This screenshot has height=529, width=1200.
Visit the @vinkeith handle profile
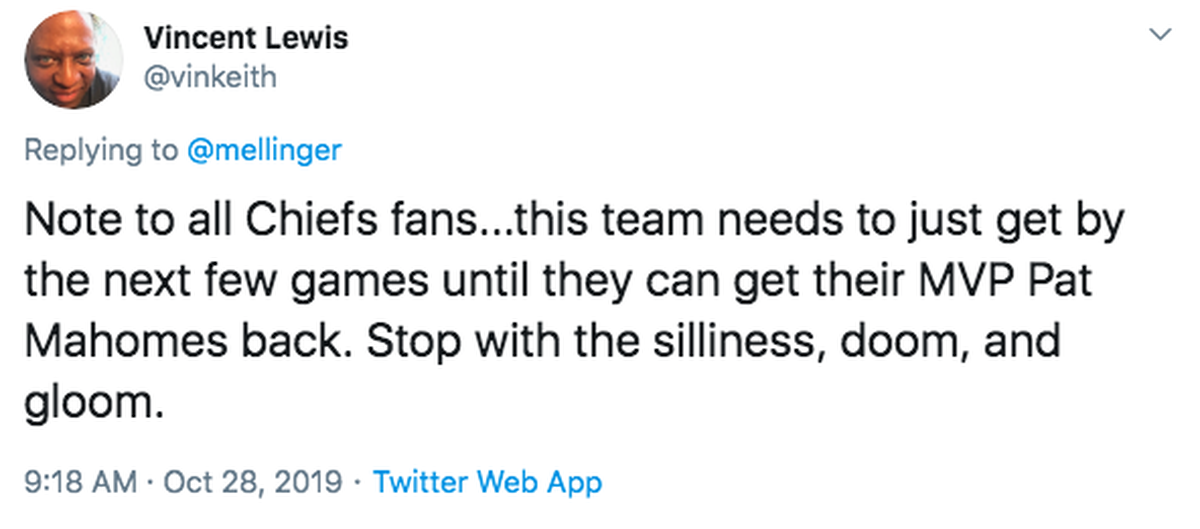[x=210, y=77]
